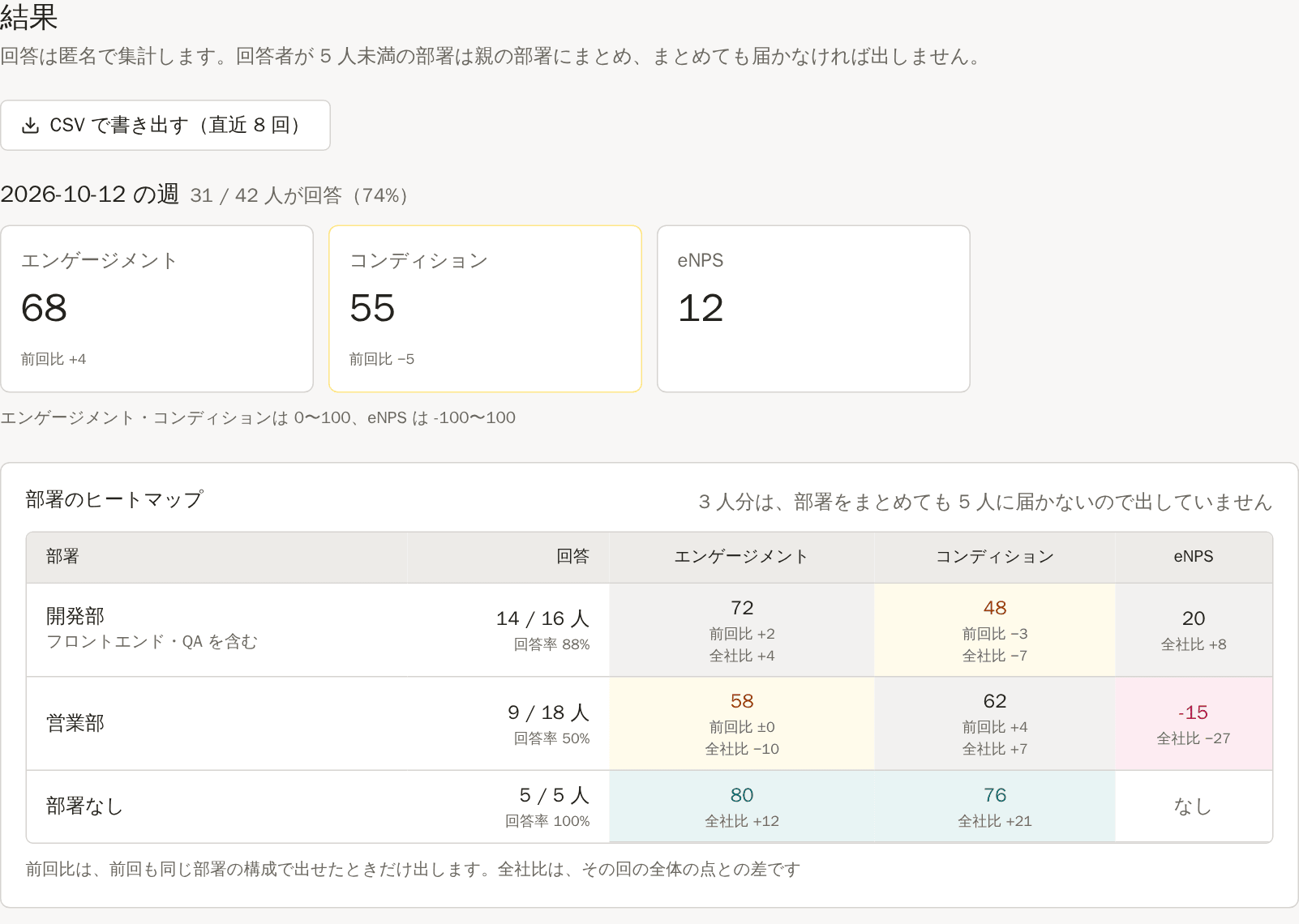Image resolution: width=1299 pixels, height=924 pixels.
Task: Click the CSV で書き出す（直近 8 回）button
Action: [165, 125]
